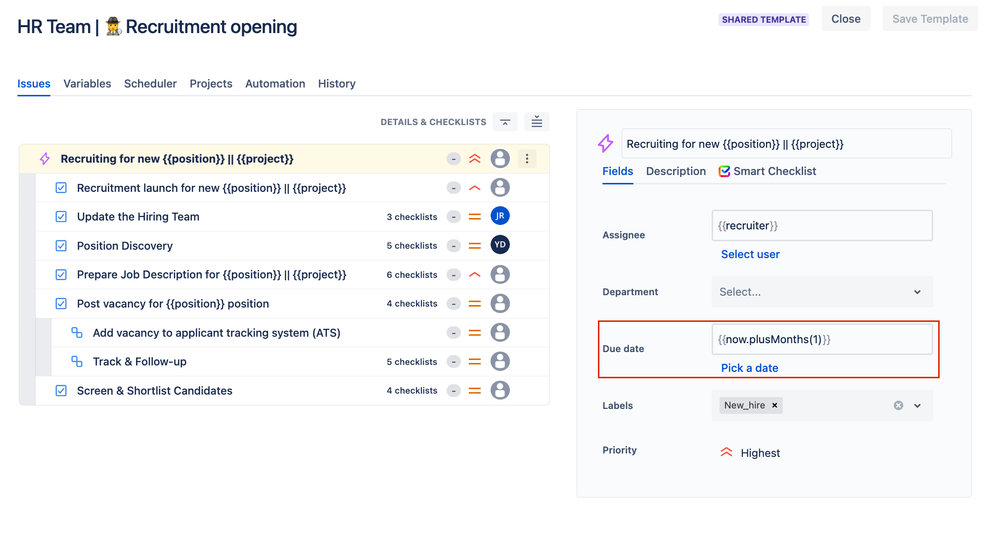Click the dash badge on Add vacancy to ATS

453,333
